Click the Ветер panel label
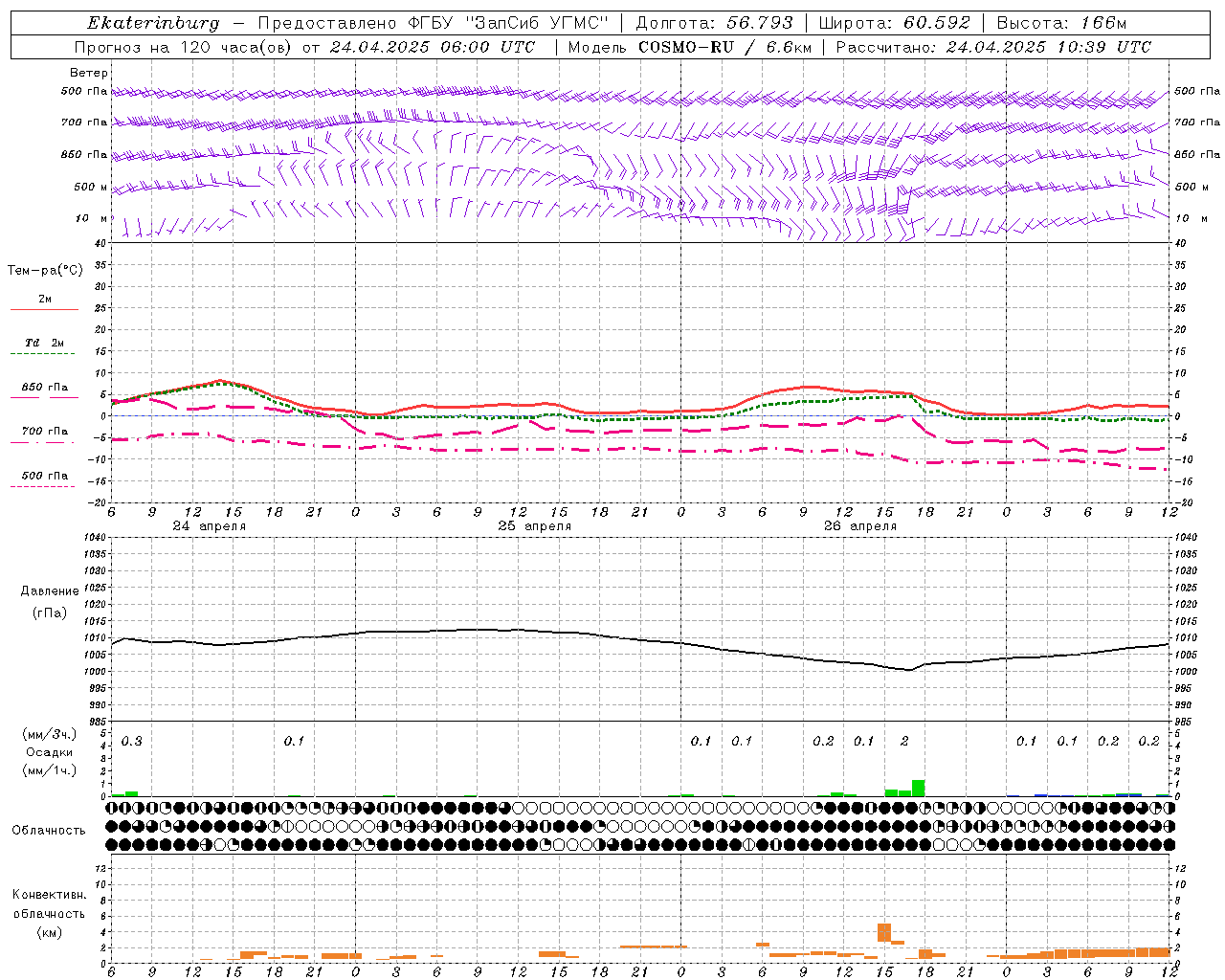Screen dimensions: 1225x980 [x=89, y=73]
